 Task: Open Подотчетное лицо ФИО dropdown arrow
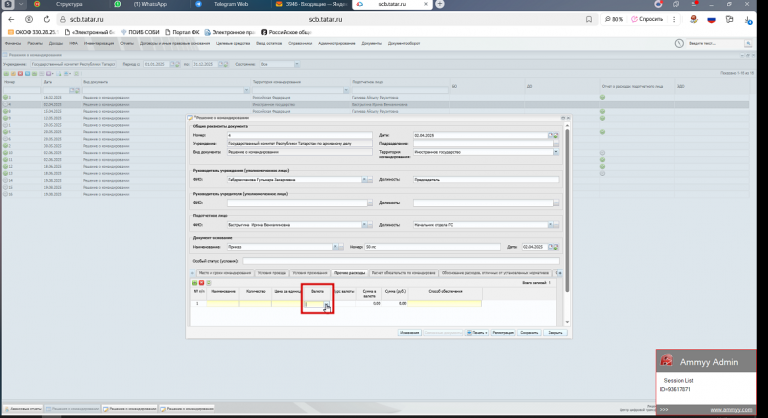364,225
